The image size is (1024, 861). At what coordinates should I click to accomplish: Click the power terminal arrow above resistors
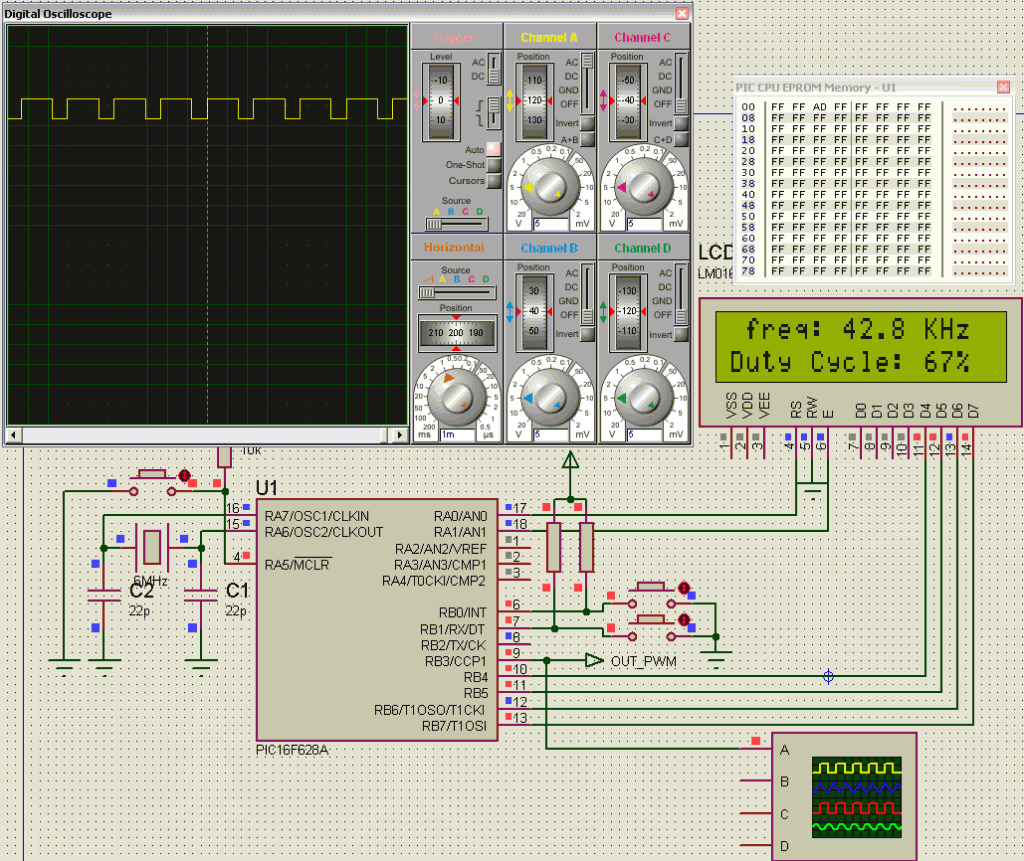(570, 462)
